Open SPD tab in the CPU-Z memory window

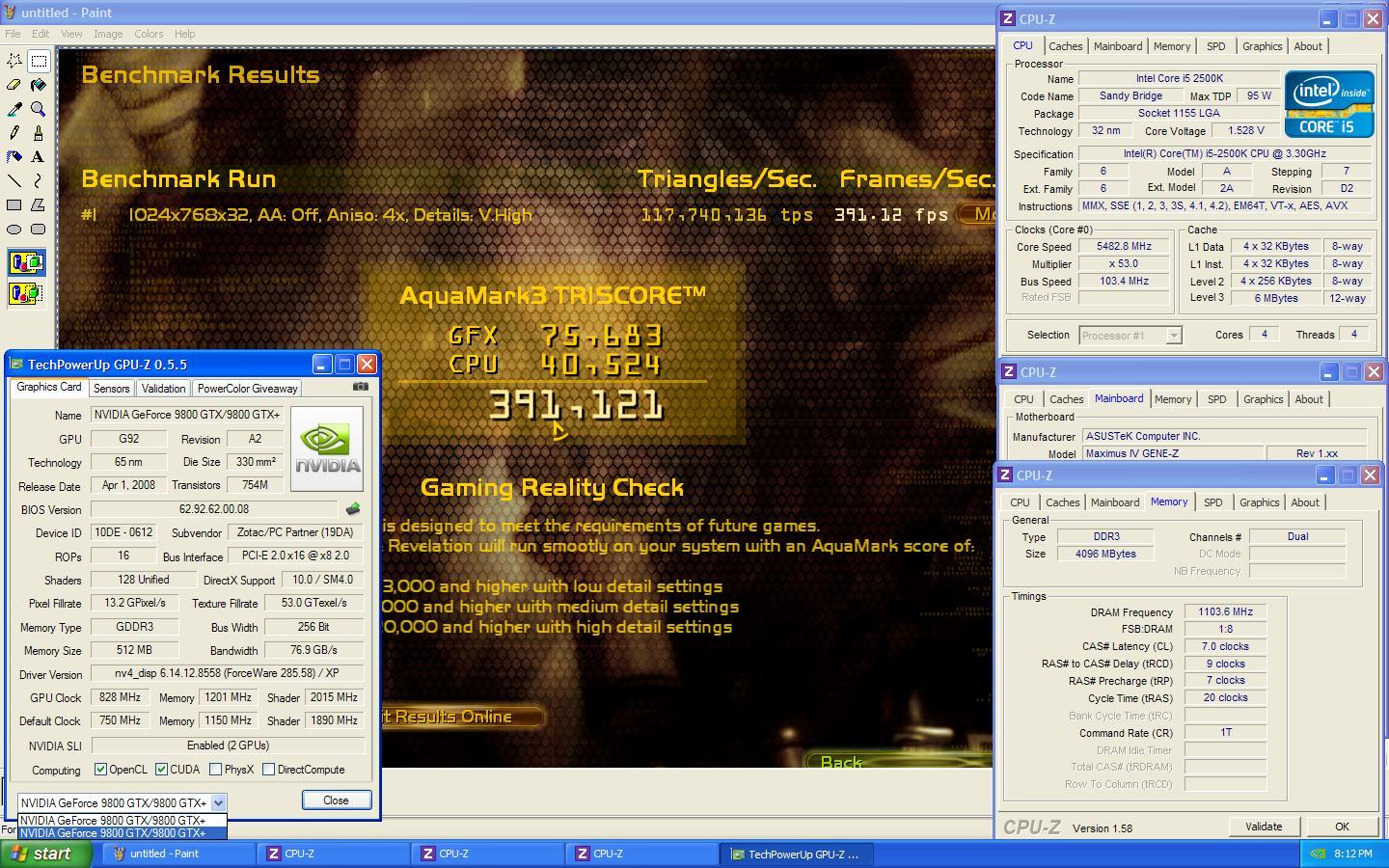pos(1212,502)
